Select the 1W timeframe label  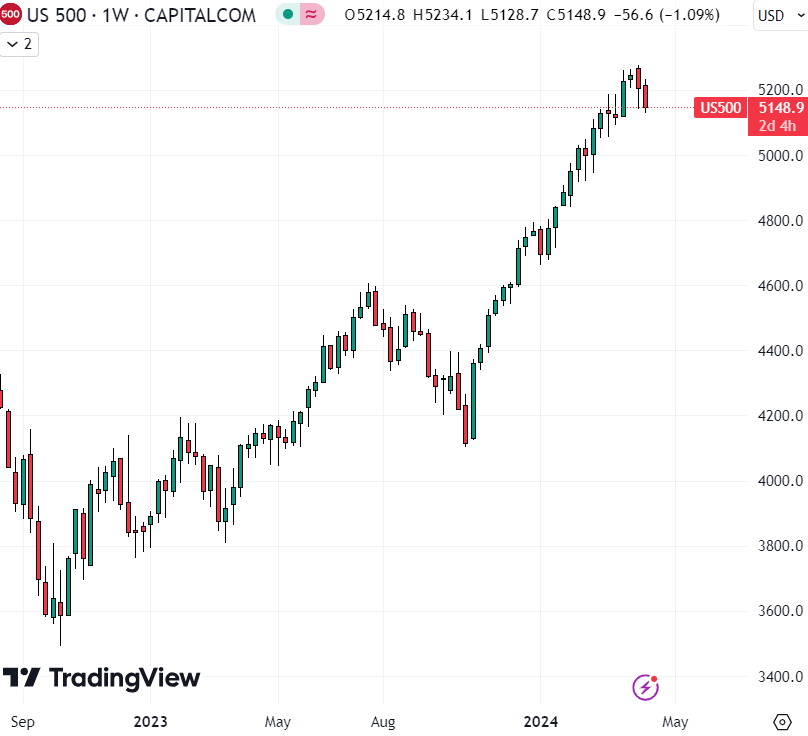pyautogui.click(x=113, y=15)
